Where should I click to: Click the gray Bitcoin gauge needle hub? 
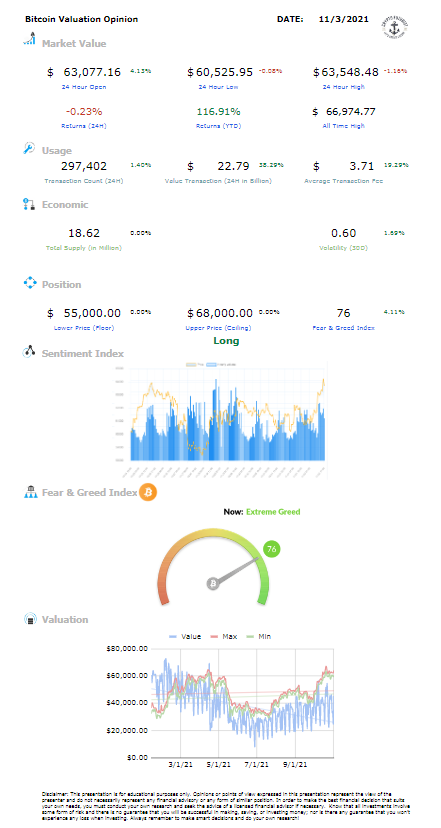coord(214,584)
